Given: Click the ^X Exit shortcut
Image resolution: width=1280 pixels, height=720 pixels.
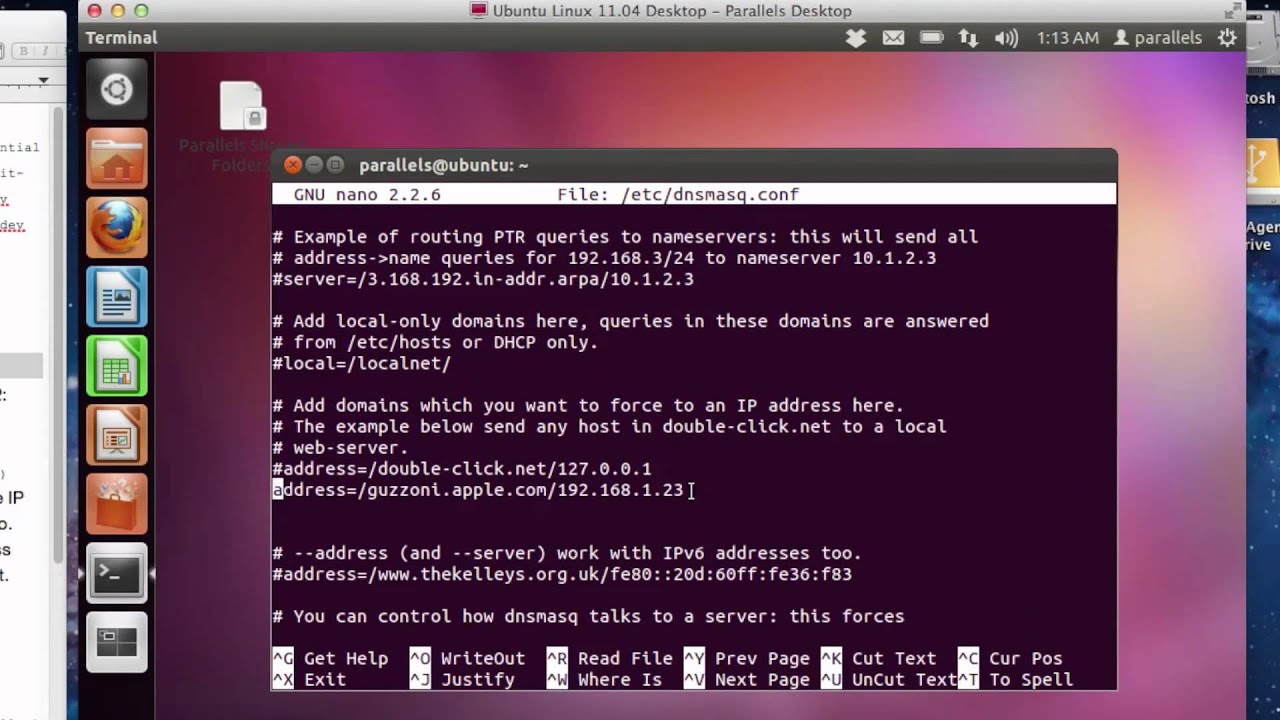Looking at the screenshot, I should pos(309,679).
